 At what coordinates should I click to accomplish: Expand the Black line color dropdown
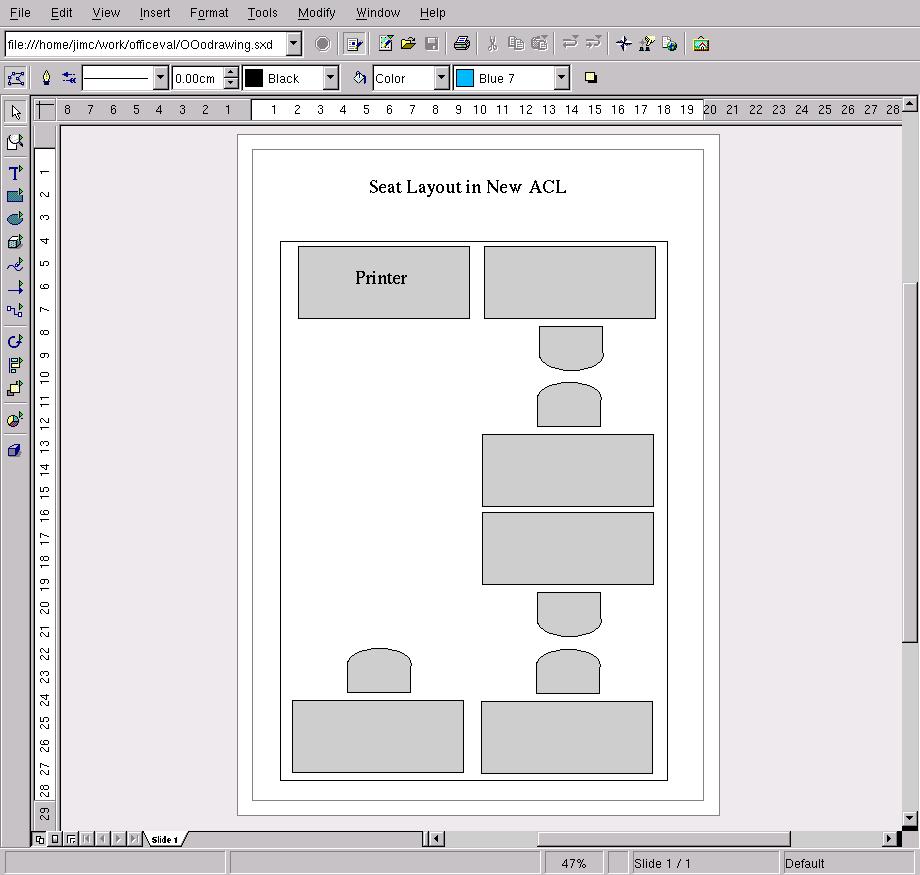click(x=331, y=78)
